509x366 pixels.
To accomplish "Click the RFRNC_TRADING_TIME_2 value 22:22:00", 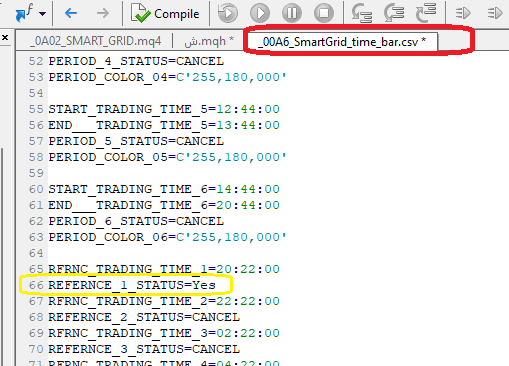I will point(248,301).
